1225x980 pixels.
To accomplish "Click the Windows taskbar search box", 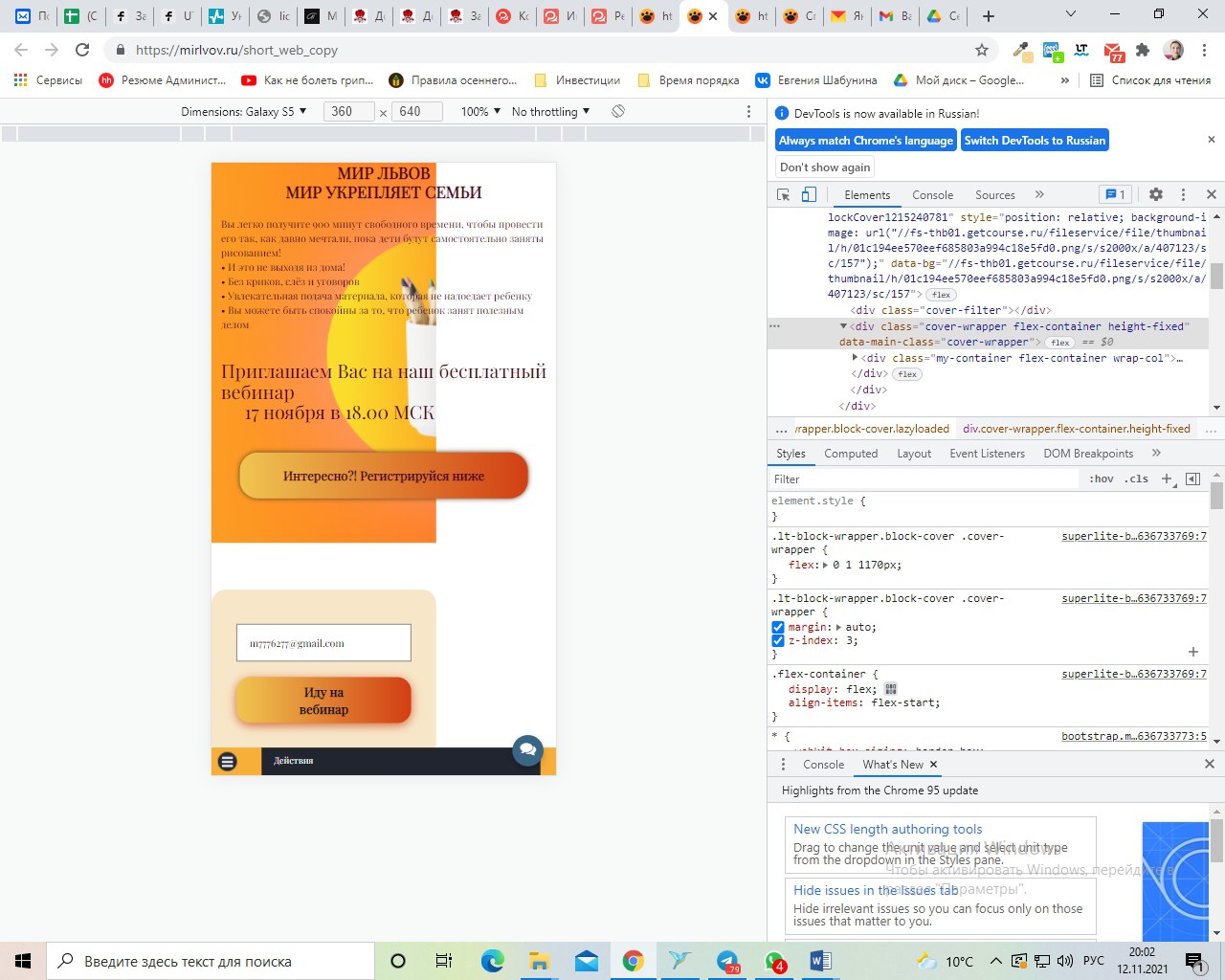I will (210, 961).
